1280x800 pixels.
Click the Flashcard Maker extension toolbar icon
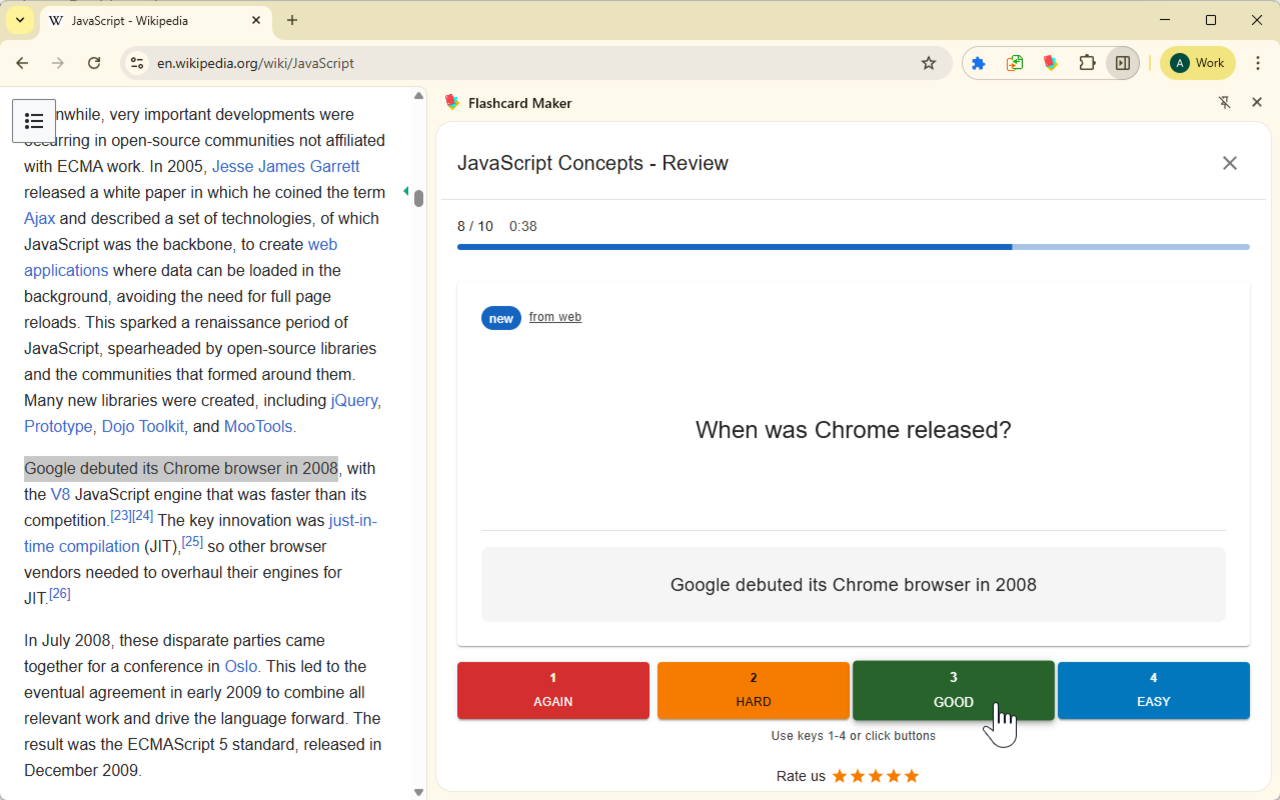(1051, 63)
